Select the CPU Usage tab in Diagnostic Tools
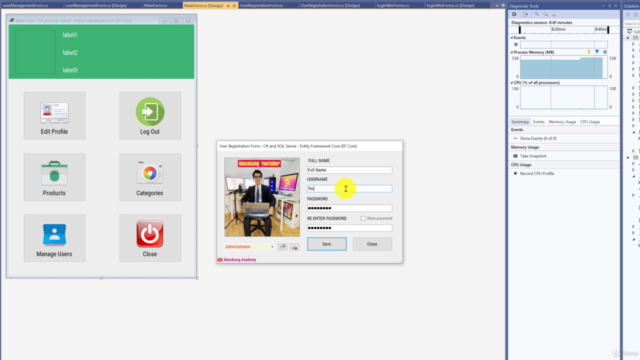 click(x=590, y=122)
